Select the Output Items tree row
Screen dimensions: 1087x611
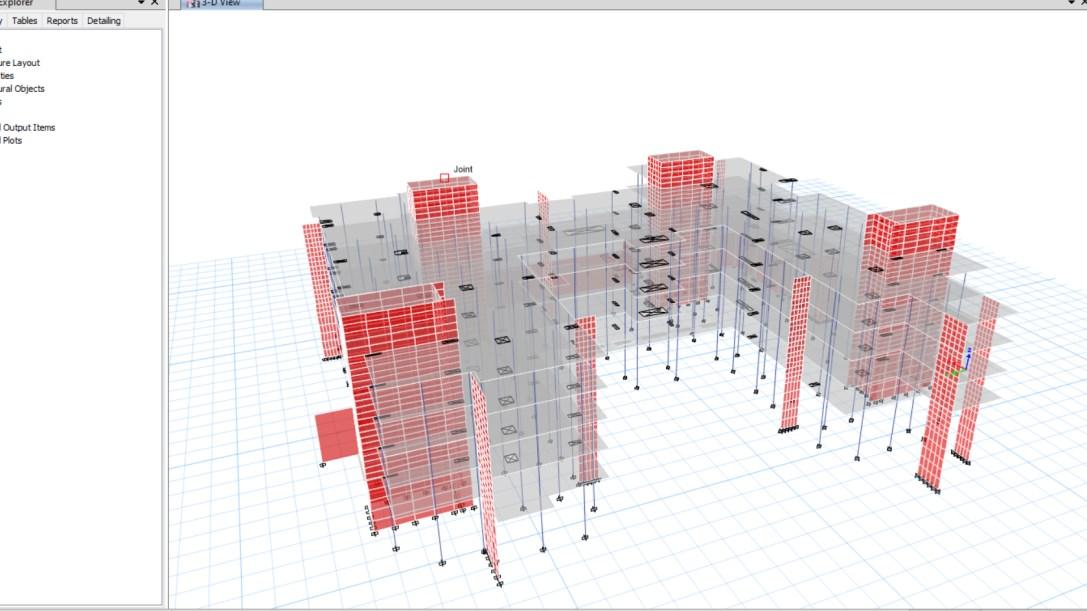click(x=28, y=128)
